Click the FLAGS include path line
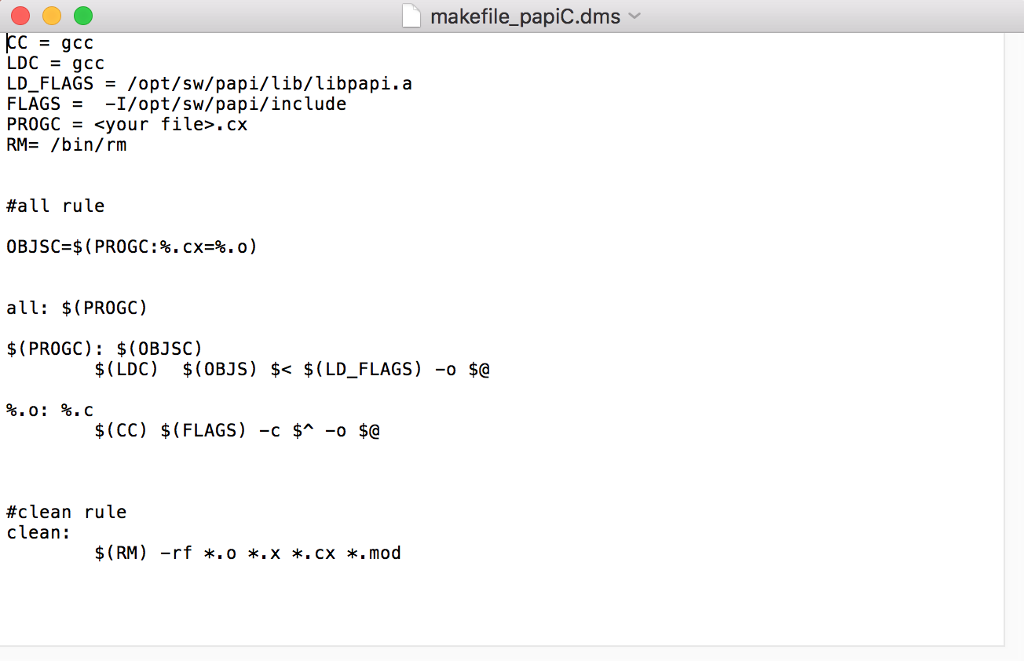The height and width of the screenshot is (661, 1024). click(175, 103)
